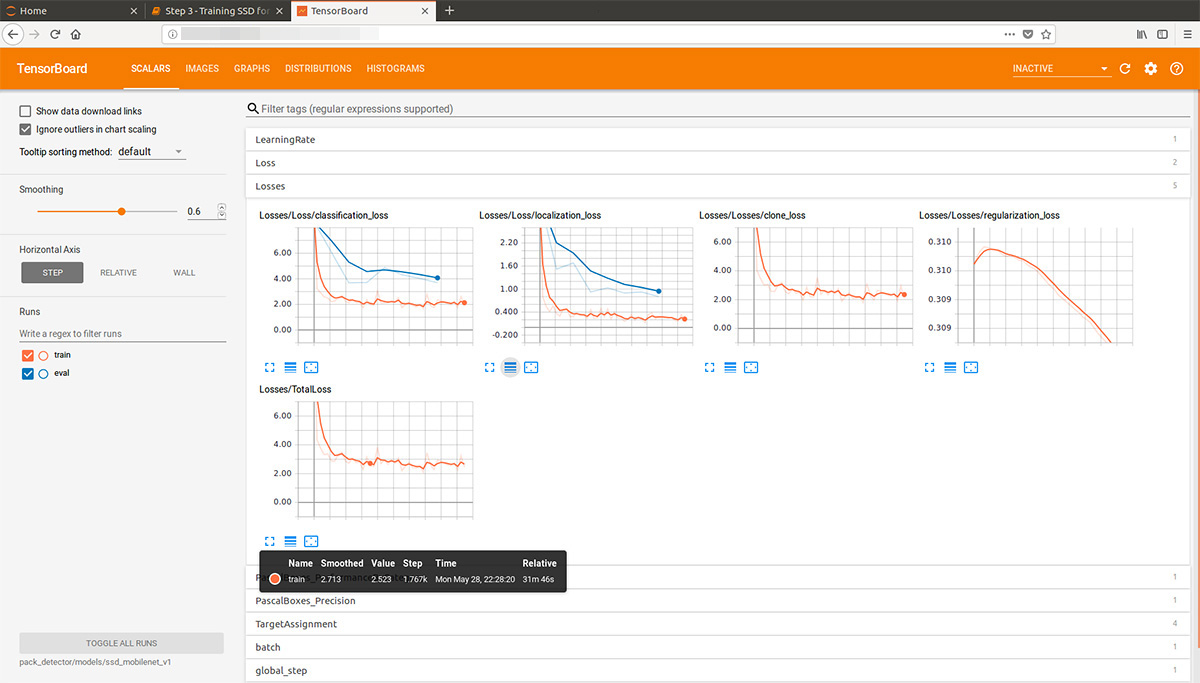Fit domain to data on clone_loss chart
This screenshot has width=1200, height=683.
[x=751, y=368]
